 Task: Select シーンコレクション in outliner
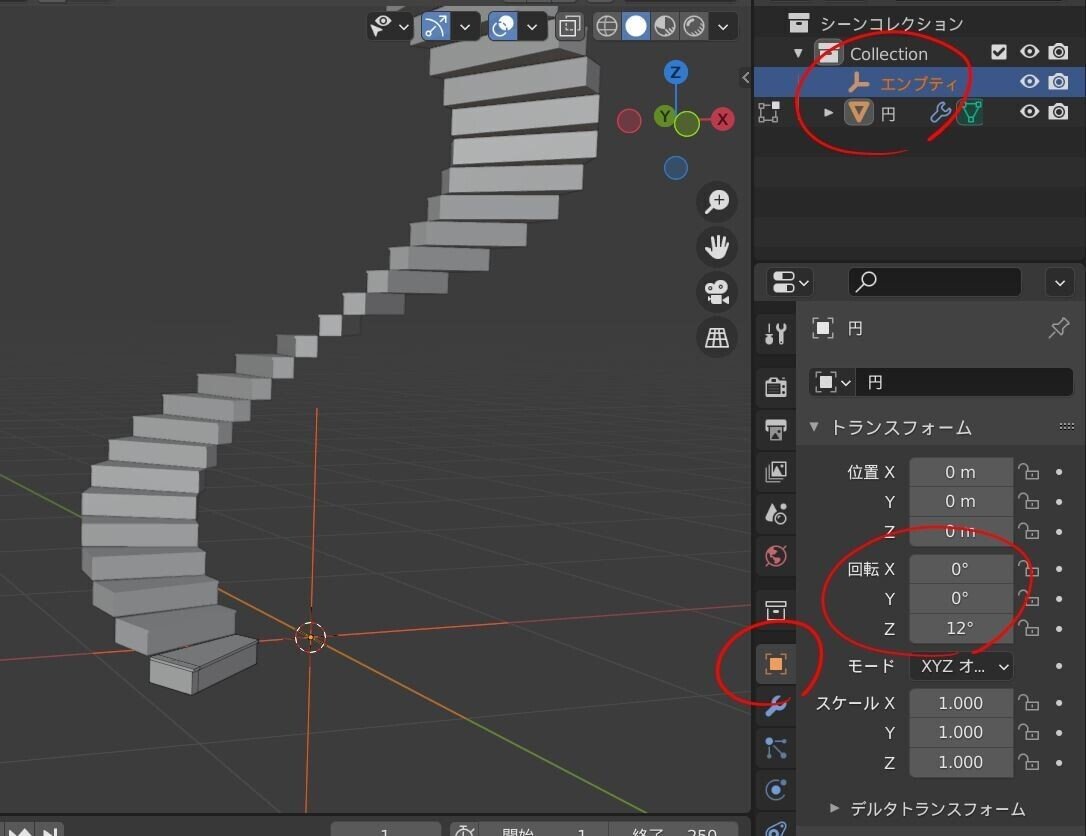coord(891,24)
